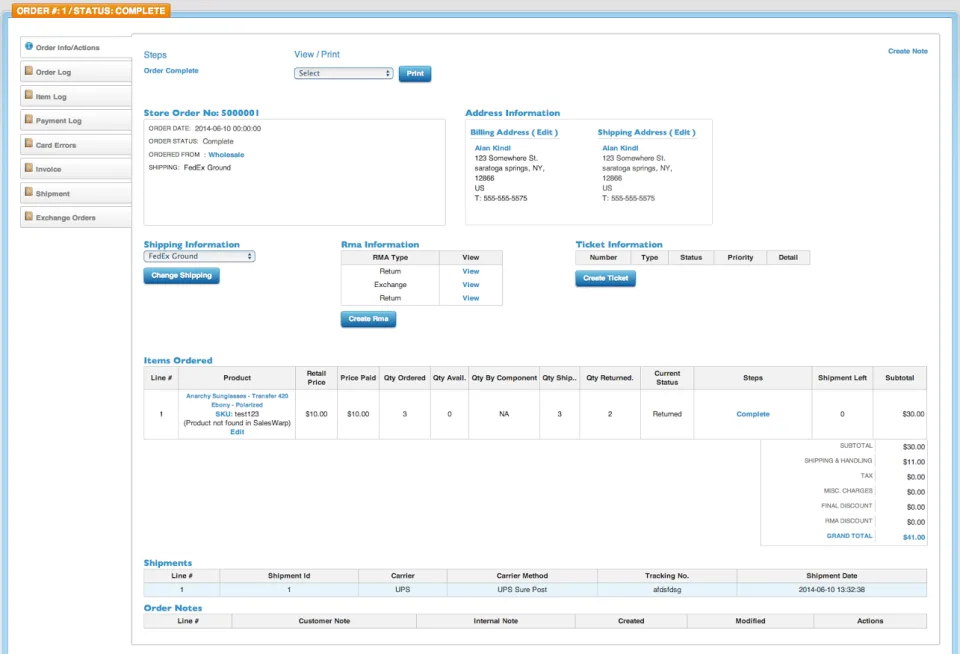Click the Subtotal $30.00 cell in item row
The image size is (960, 654).
tap(899, 414)
